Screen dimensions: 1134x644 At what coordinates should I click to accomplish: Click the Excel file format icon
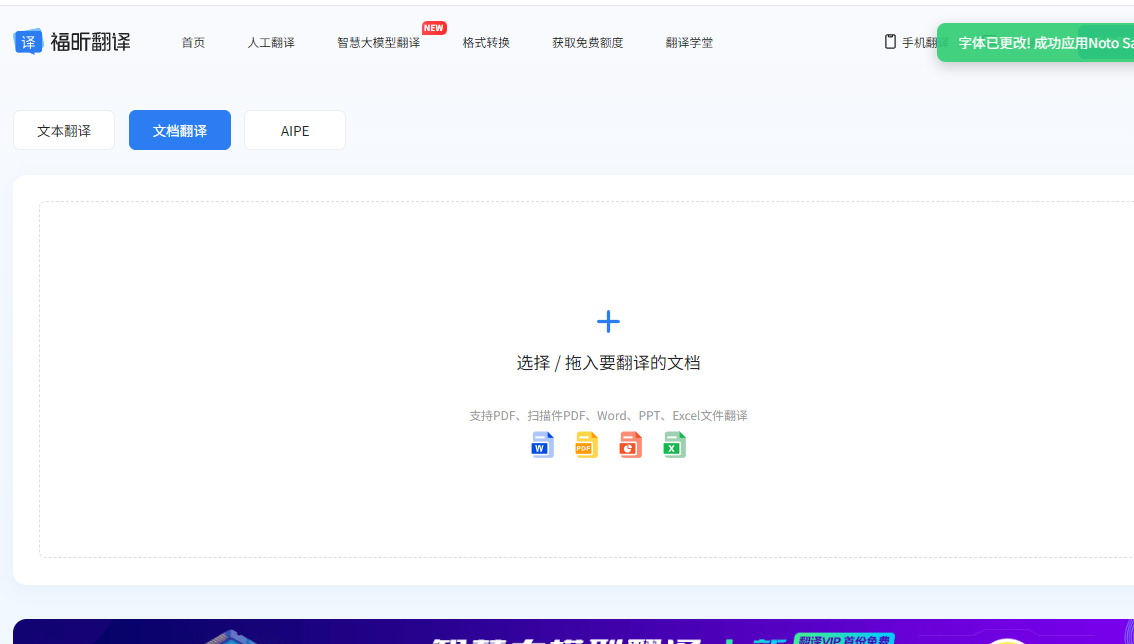673,444
